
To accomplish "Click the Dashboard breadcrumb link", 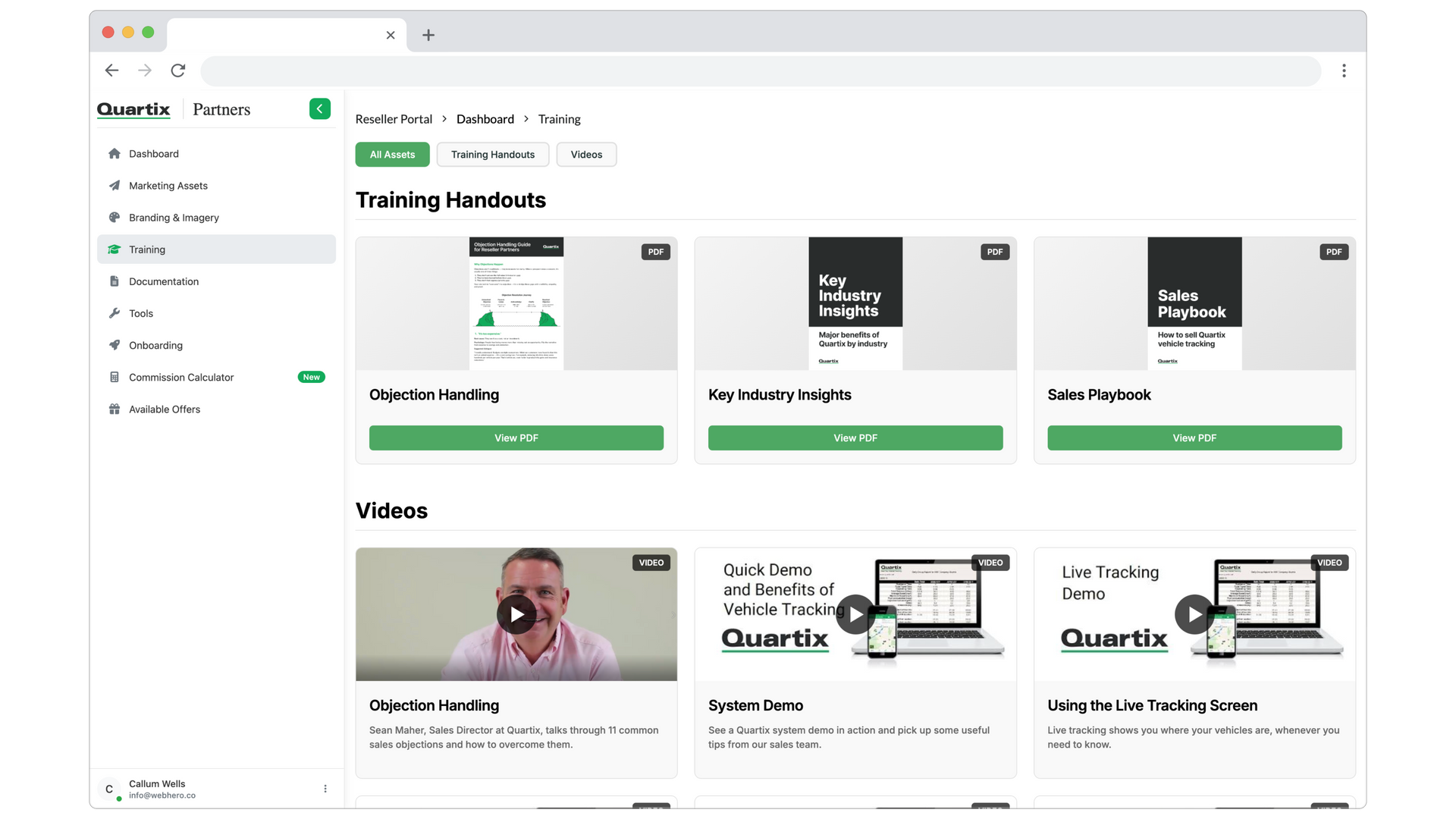I will pyautogui.click(x=485, y=119).
